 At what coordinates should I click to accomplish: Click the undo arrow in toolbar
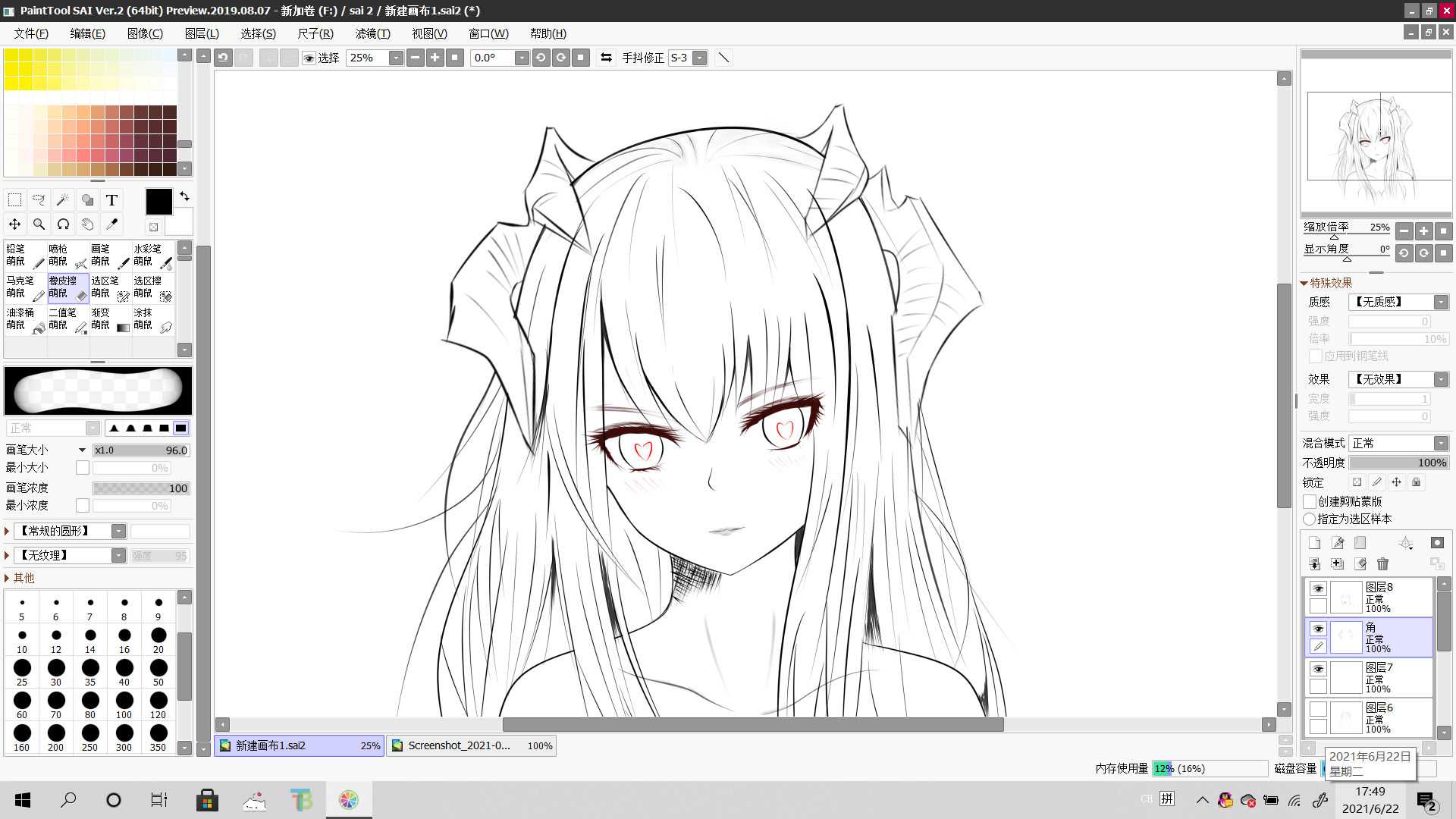click(x=223, y=58)
